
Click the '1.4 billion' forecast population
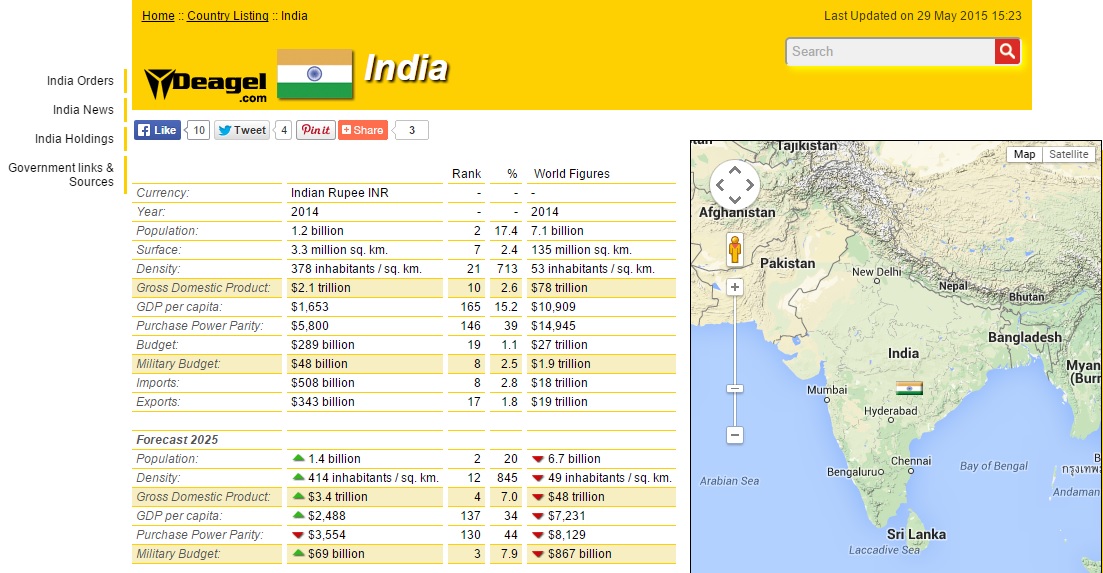(334, 458)
